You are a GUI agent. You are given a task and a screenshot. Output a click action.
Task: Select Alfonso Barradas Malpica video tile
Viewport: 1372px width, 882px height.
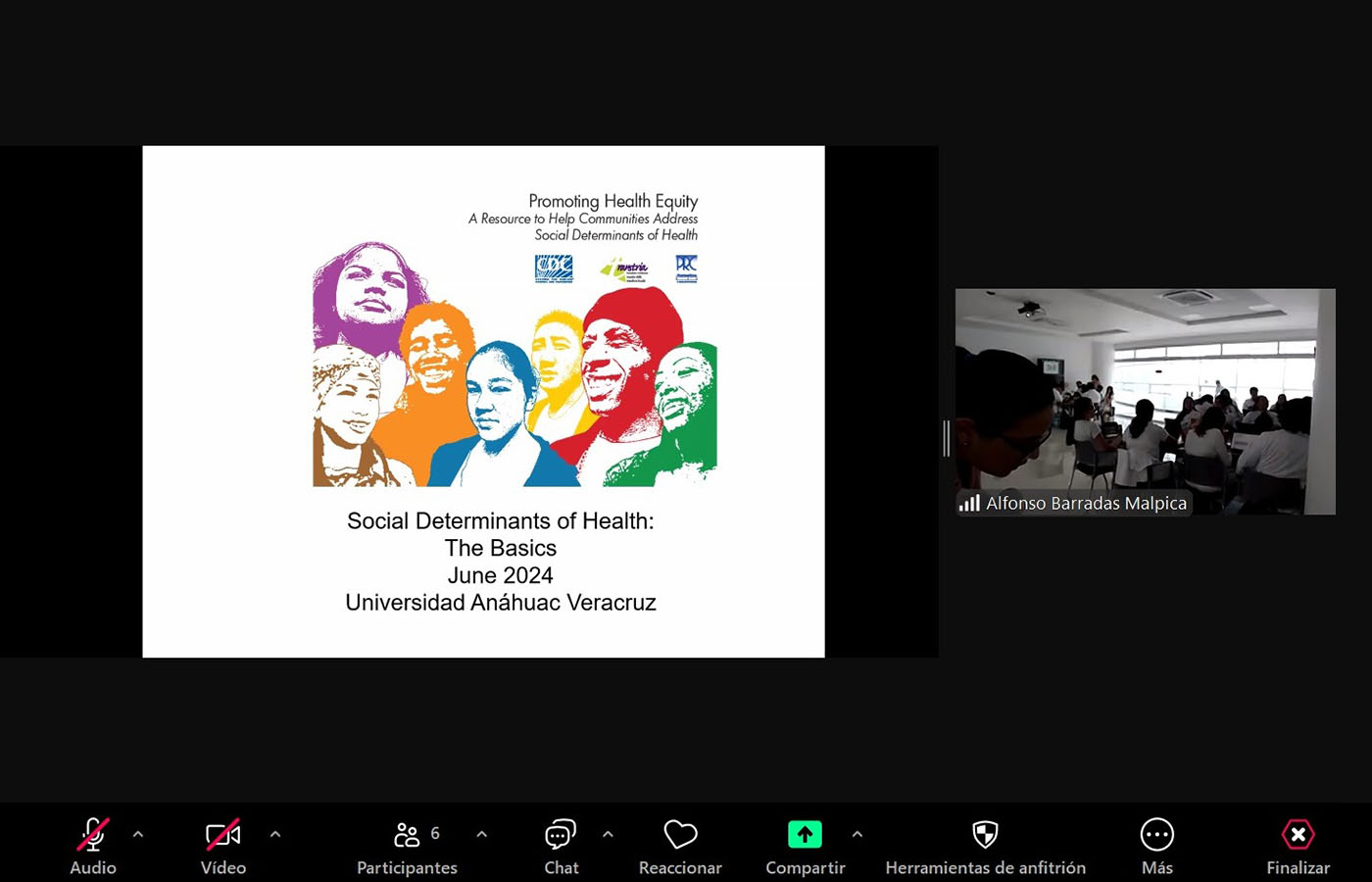coord(1145,401)
